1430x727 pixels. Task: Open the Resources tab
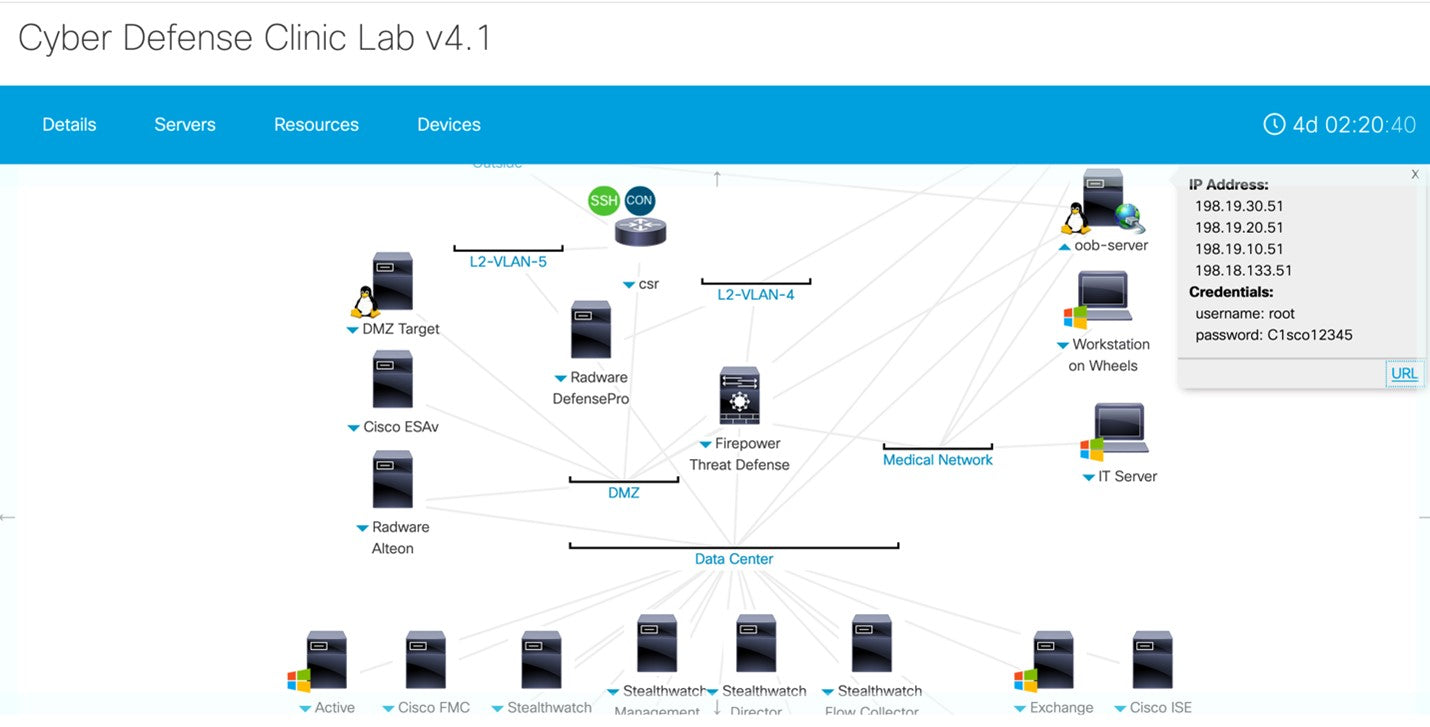(316, 125)
